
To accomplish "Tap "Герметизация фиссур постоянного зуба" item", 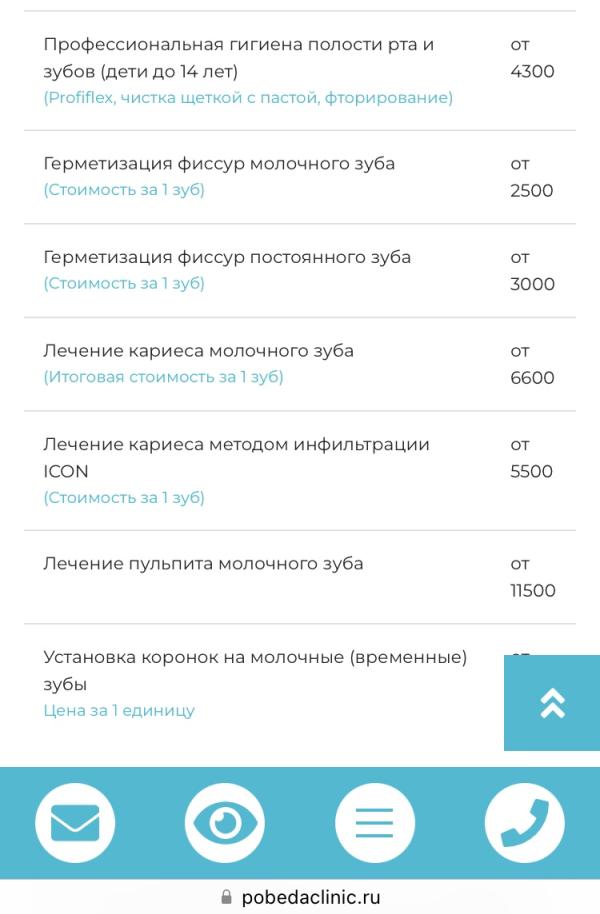I will tap(227, 257).
